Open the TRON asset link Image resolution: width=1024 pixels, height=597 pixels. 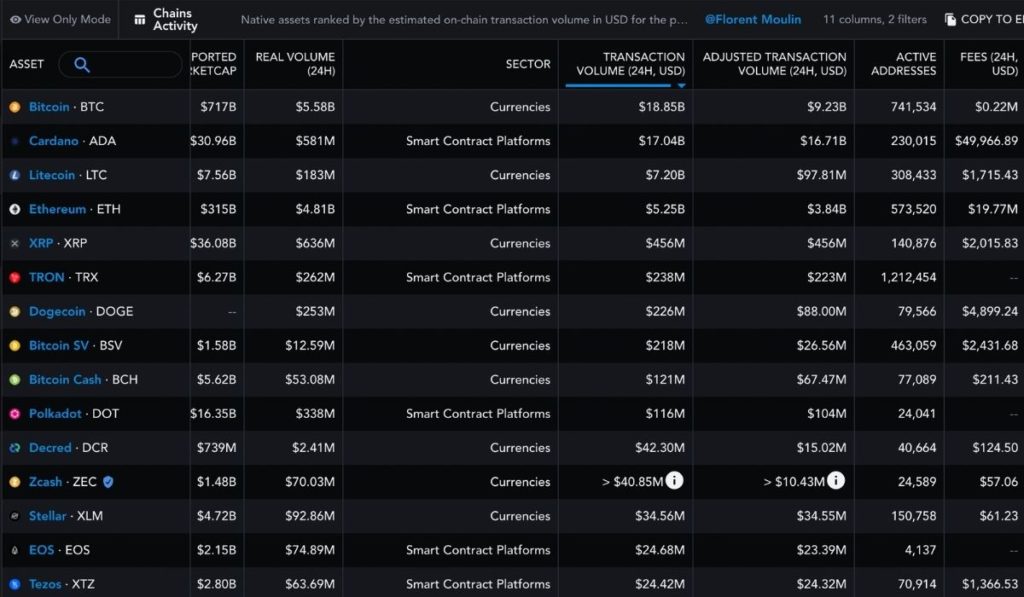pyautogui.click(x=46, y=277)
